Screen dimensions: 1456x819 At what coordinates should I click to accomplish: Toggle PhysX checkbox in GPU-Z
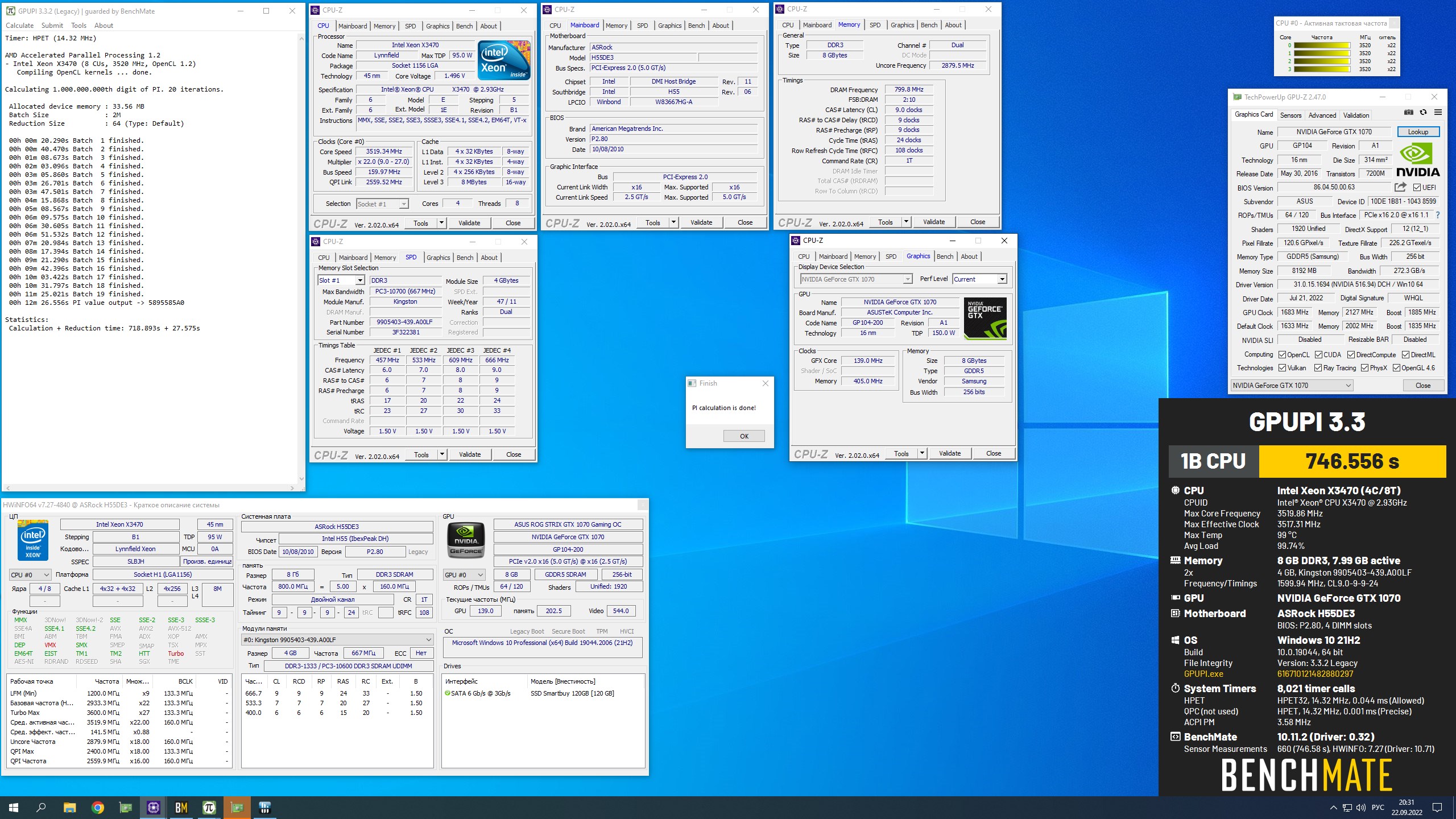(1364, 368)
